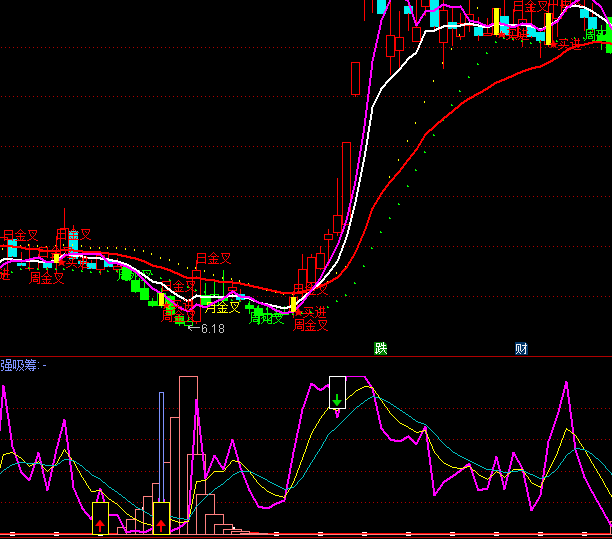
Task: Click the second red up-arrow buy signal
Action: [161, 519]
